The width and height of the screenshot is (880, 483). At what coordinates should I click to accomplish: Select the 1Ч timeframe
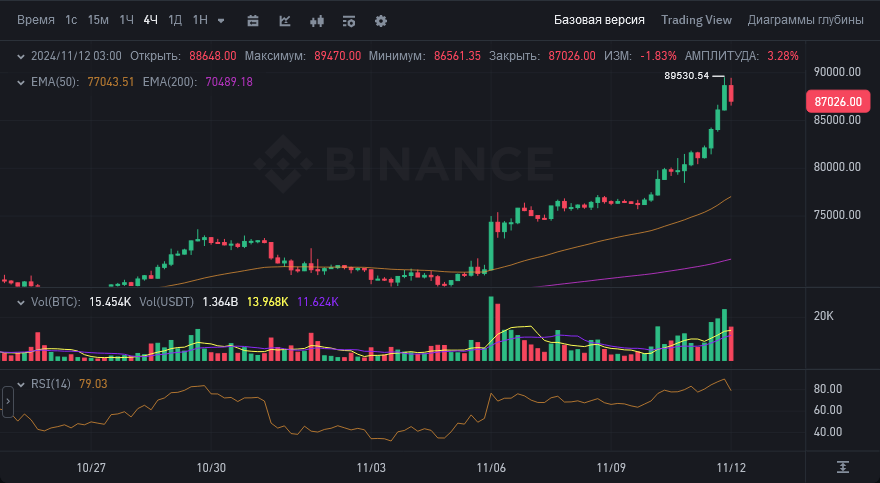coord(126,20)
